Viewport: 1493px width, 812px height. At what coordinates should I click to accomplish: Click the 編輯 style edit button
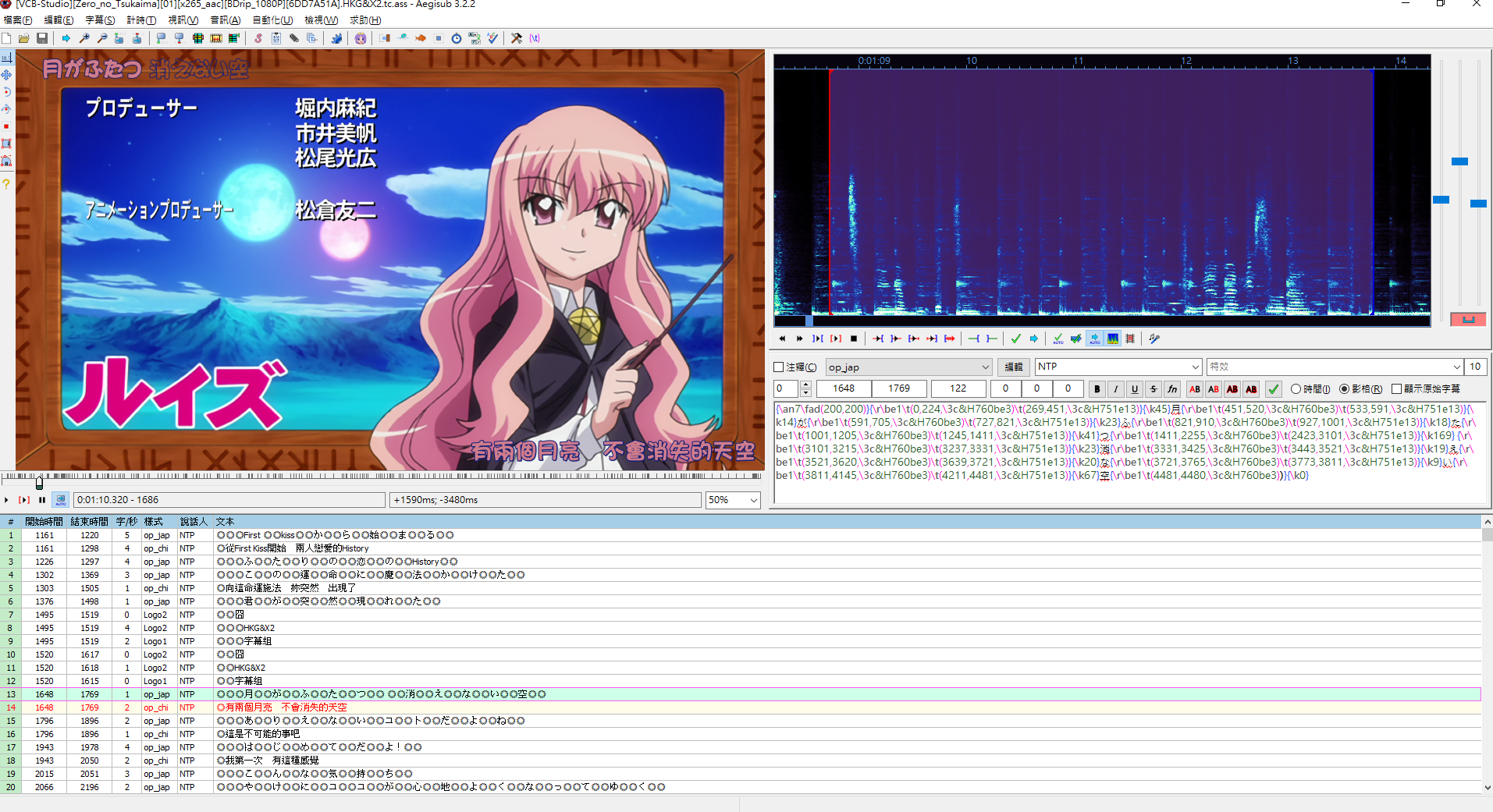[x=1014, y=367]
